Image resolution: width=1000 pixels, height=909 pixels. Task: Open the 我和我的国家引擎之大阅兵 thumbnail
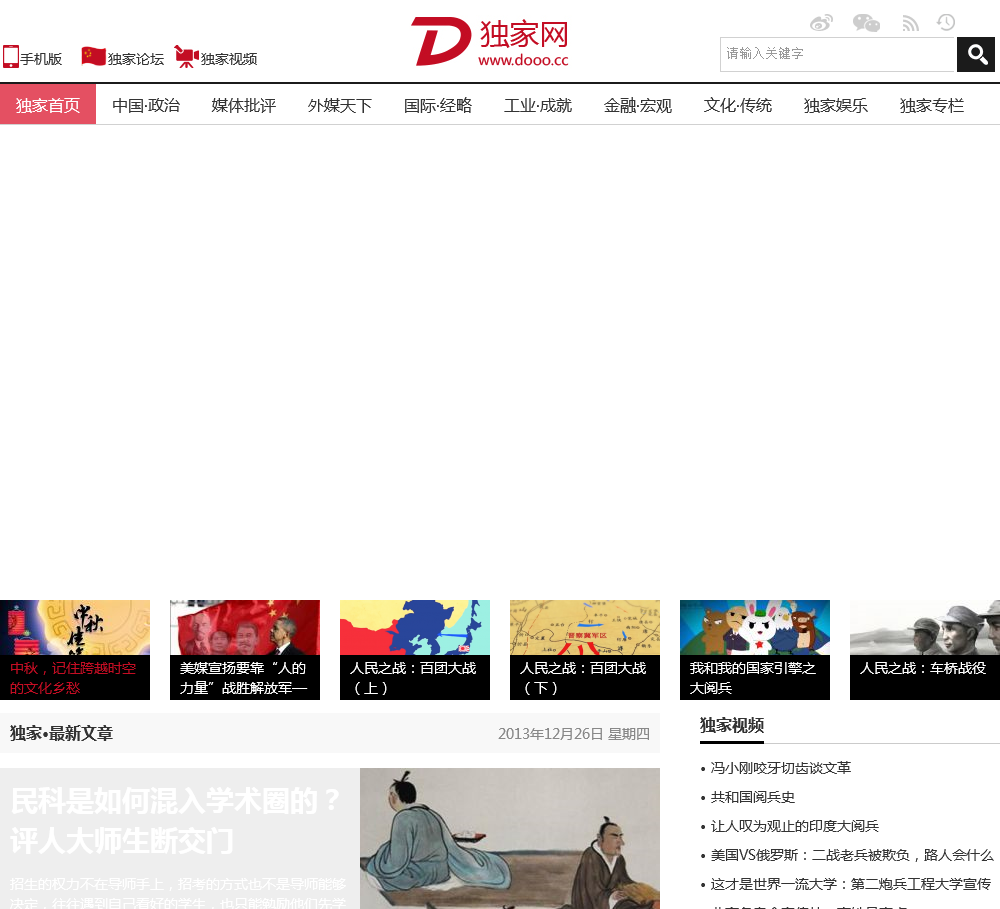coord(755,649)
